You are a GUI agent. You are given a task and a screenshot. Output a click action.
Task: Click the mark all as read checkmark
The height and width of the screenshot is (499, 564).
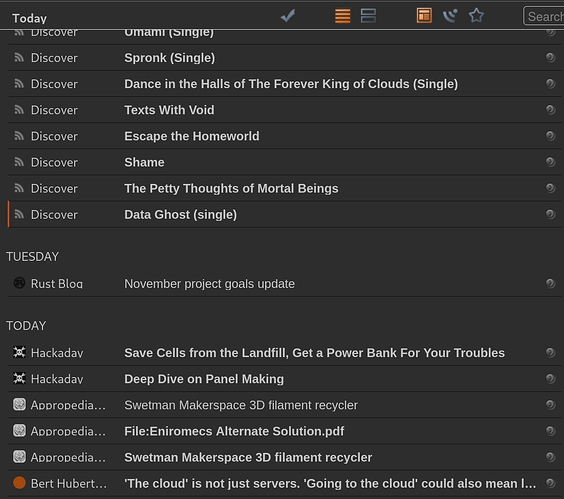[x=288, y=16]
